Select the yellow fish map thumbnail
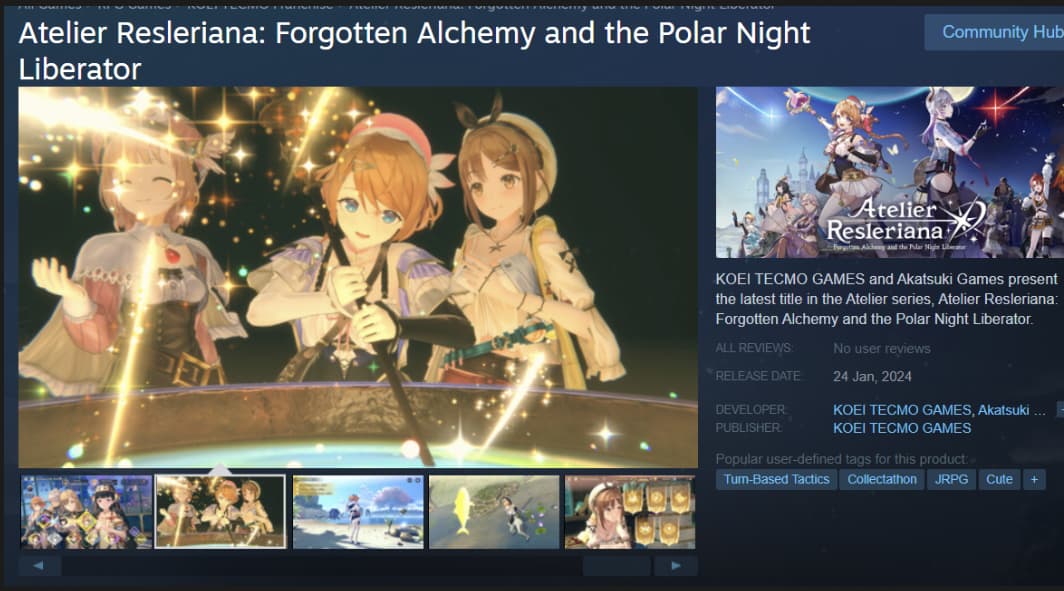This screenshot has height=591, width=1064. point(494,512)
